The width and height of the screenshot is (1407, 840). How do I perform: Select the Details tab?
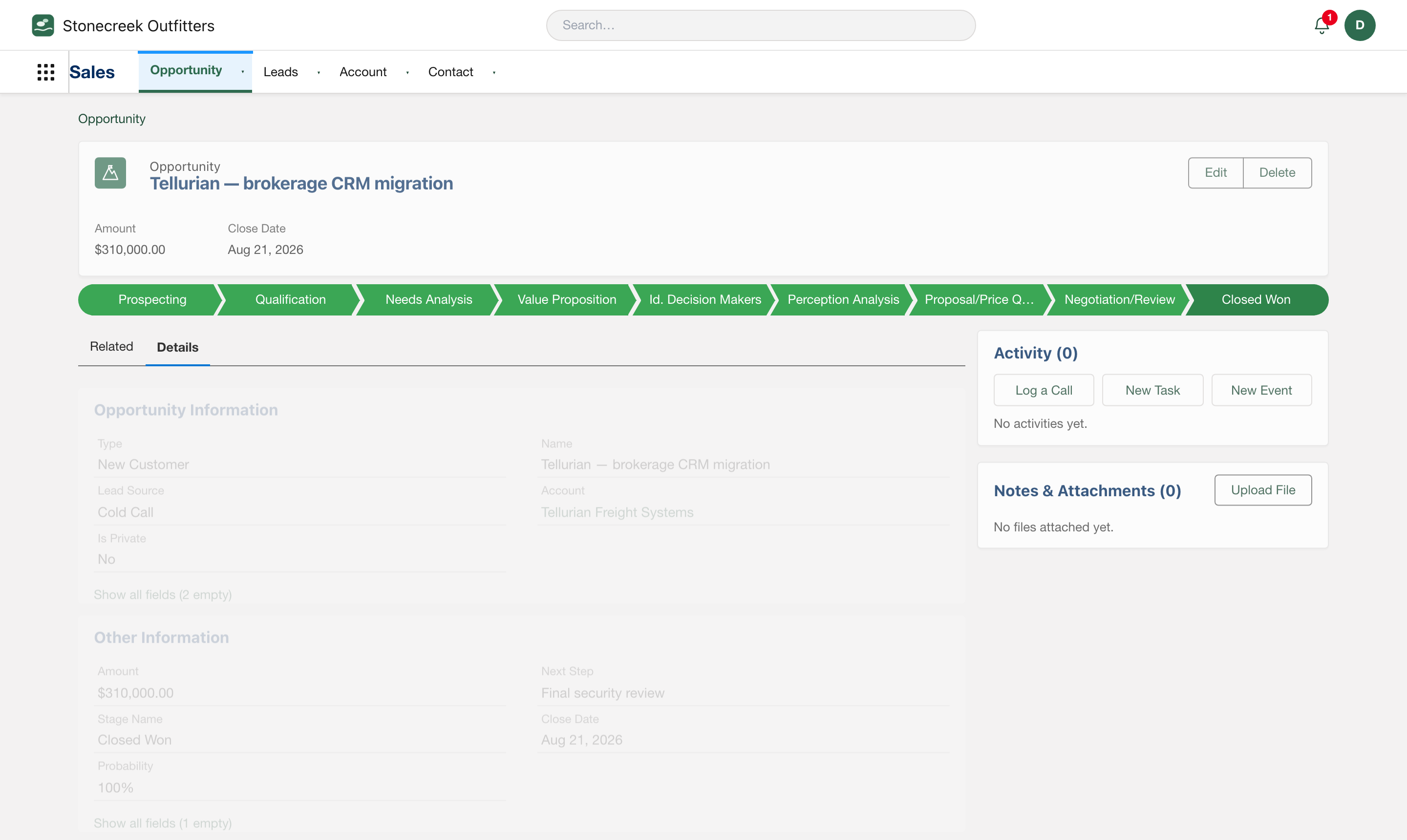click(x=178, y=347)
